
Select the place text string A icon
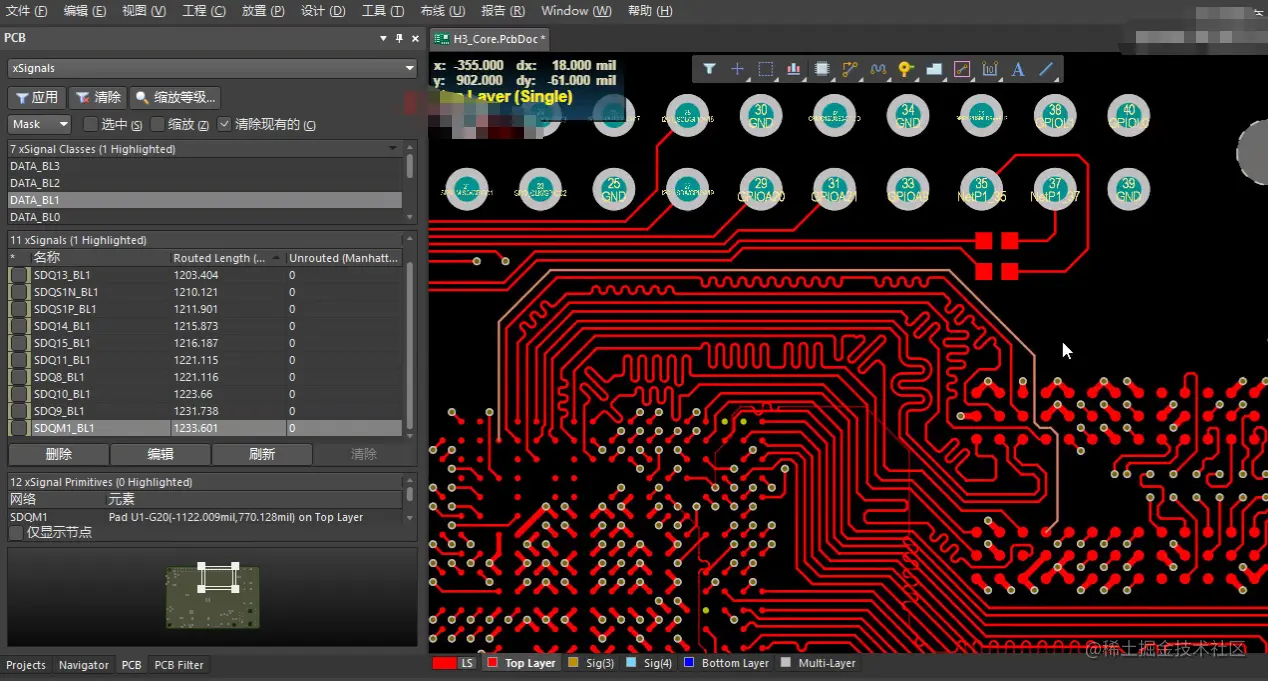pyautogui.click(x=1018, y=69)
